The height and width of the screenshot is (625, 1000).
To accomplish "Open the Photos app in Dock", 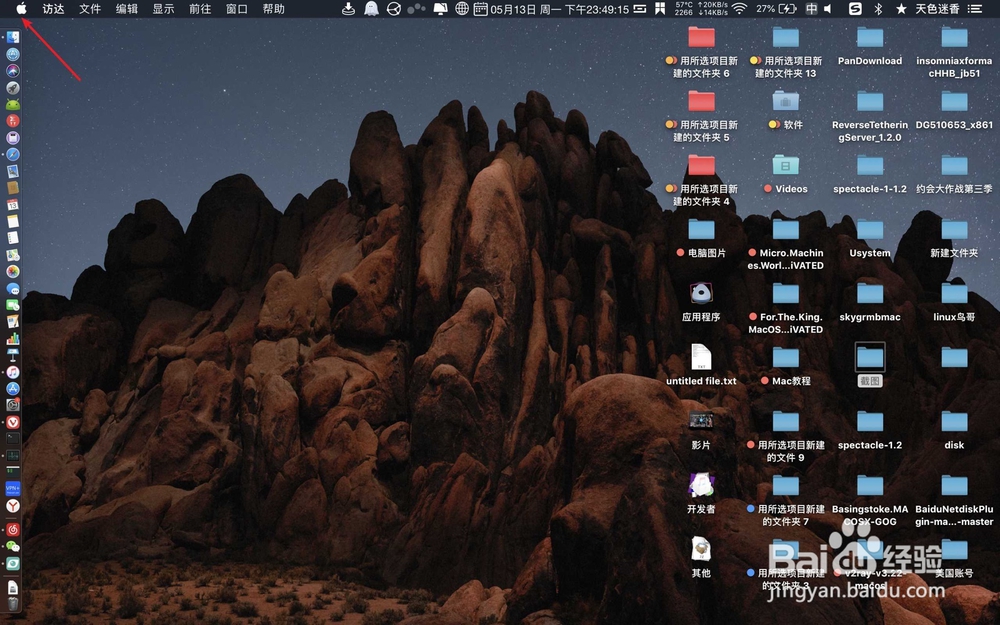I will 13,272.
